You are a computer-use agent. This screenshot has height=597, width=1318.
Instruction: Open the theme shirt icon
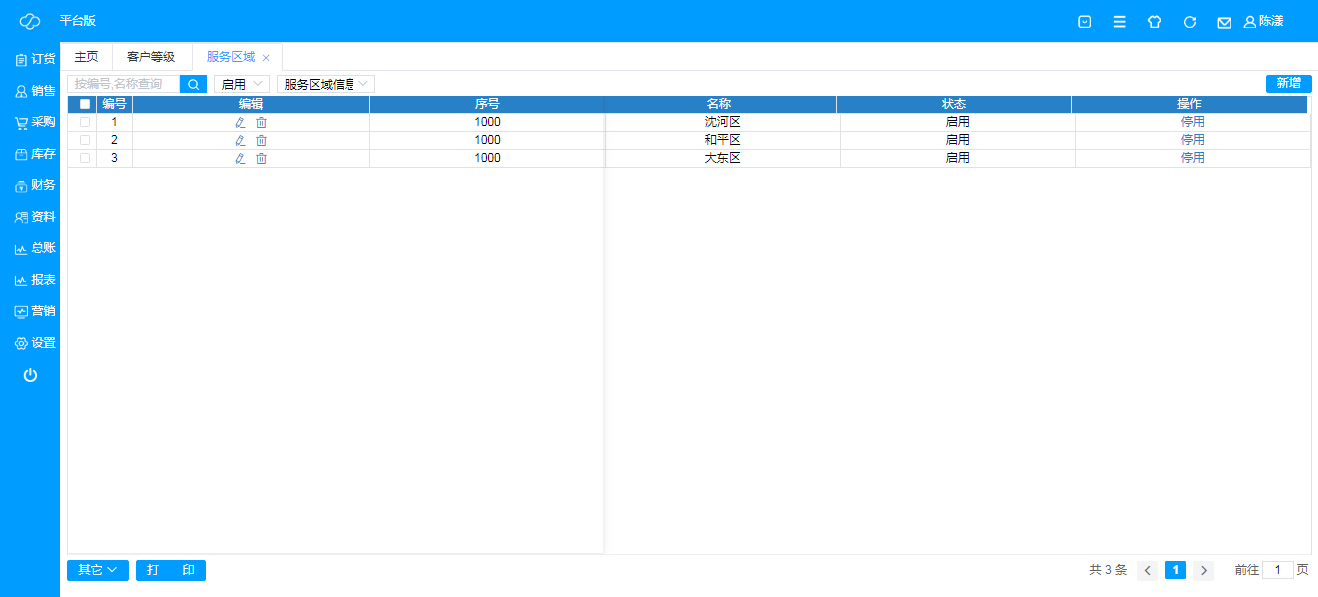click(x=1155, y=22)
